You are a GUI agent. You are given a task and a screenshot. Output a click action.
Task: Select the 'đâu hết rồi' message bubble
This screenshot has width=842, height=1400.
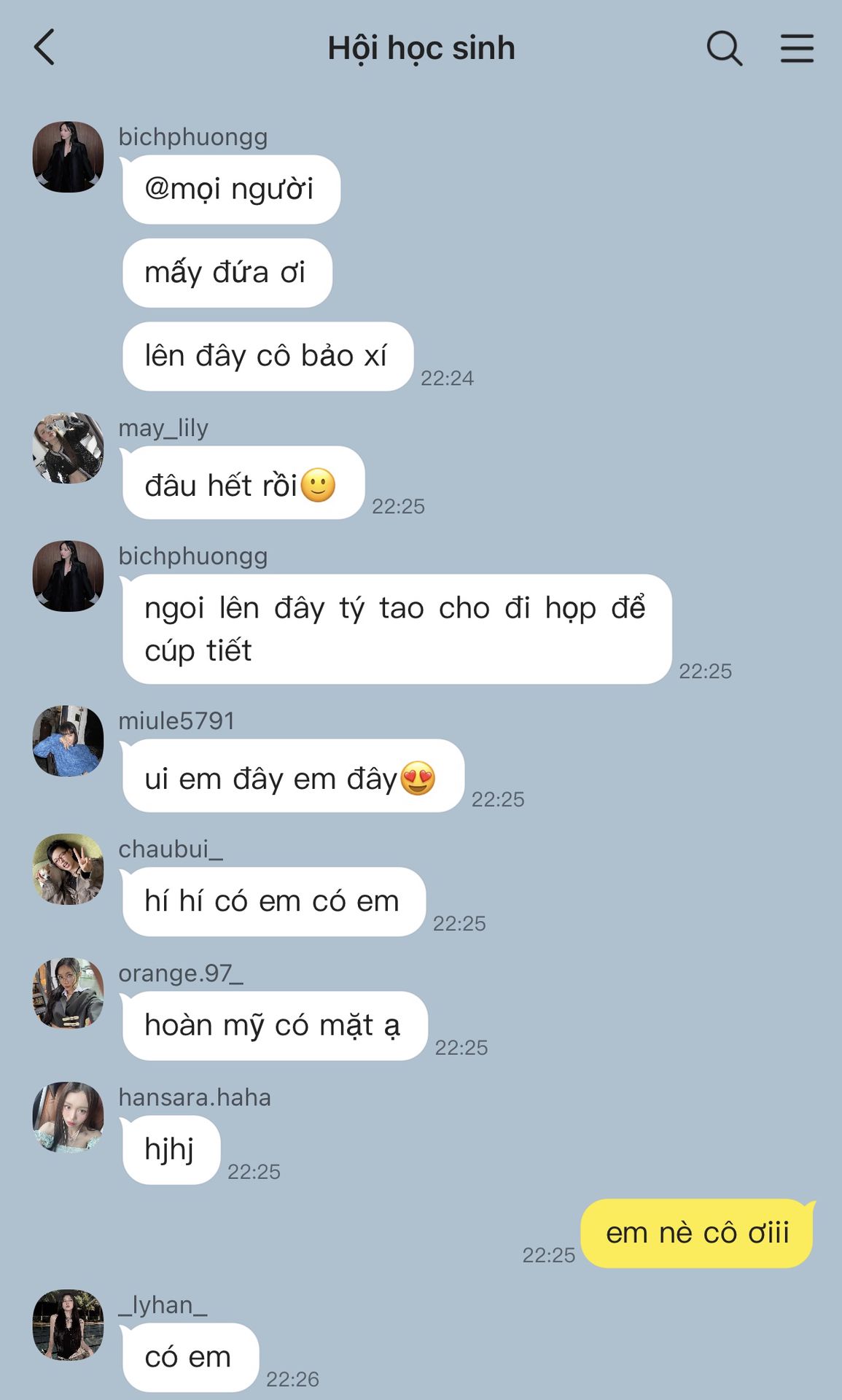click(x=243, y=483)
